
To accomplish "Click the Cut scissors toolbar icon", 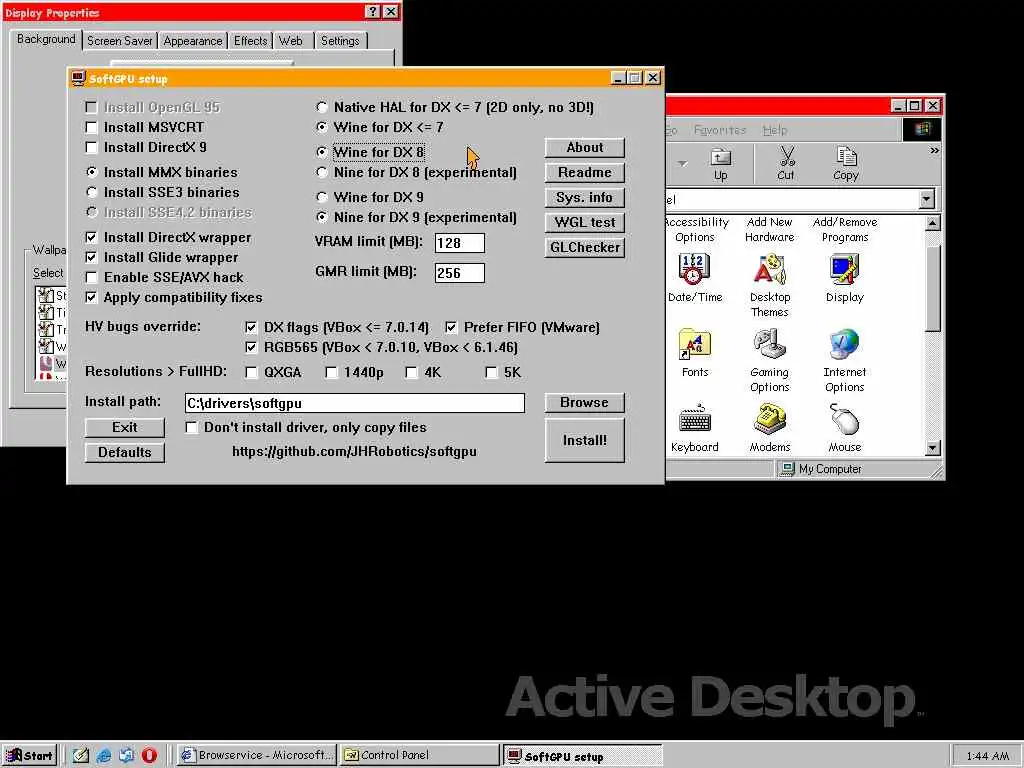I will [x=786, y=164].
